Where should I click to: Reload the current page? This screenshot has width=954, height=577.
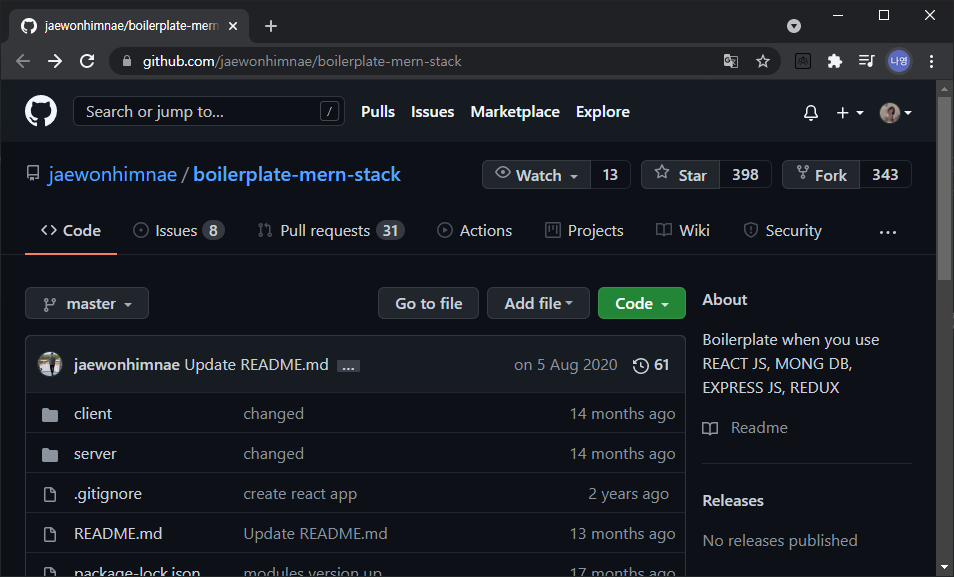coord(87,61)
